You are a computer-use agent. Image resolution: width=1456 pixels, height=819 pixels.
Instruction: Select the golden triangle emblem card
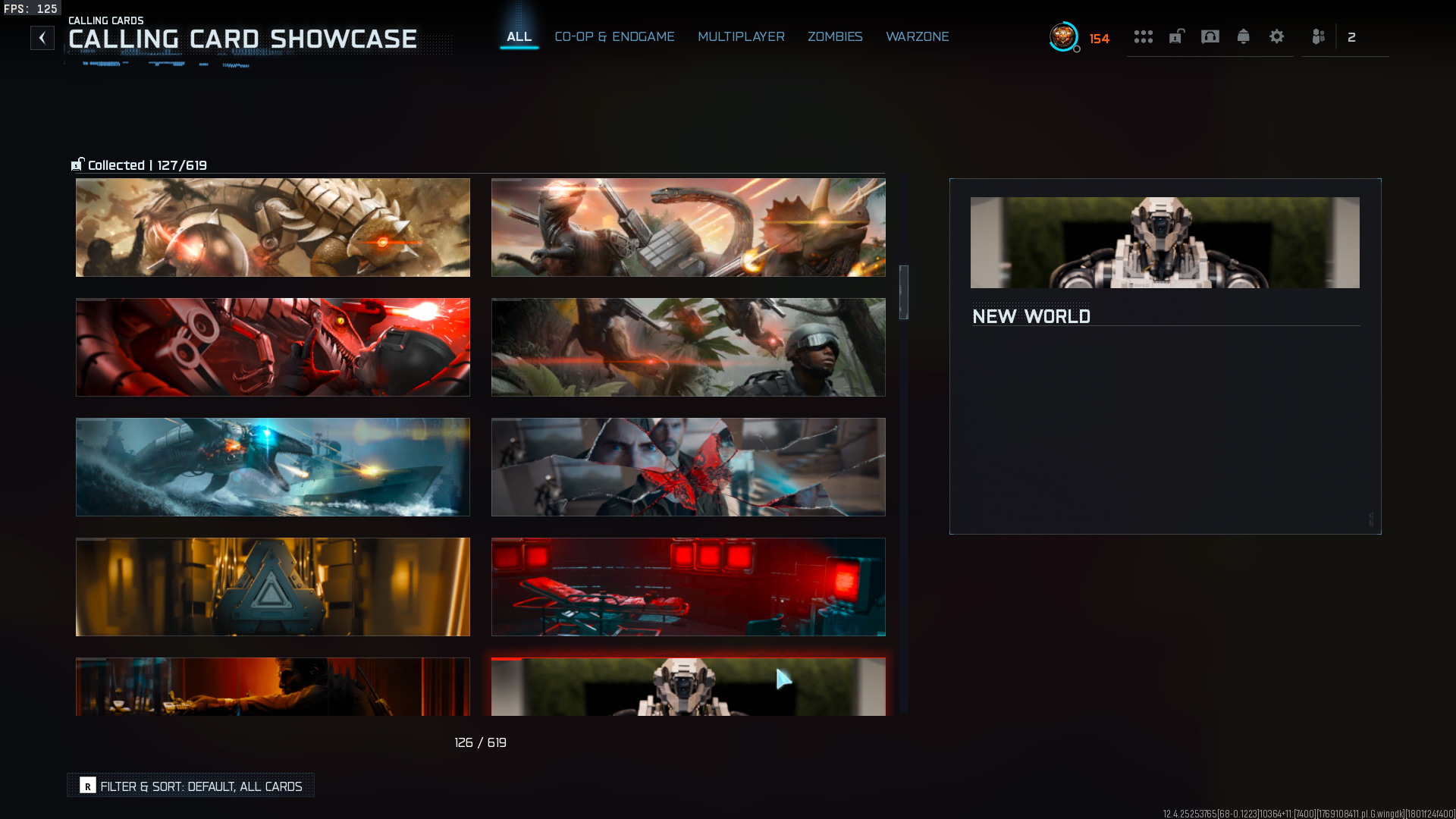(273, 587)
